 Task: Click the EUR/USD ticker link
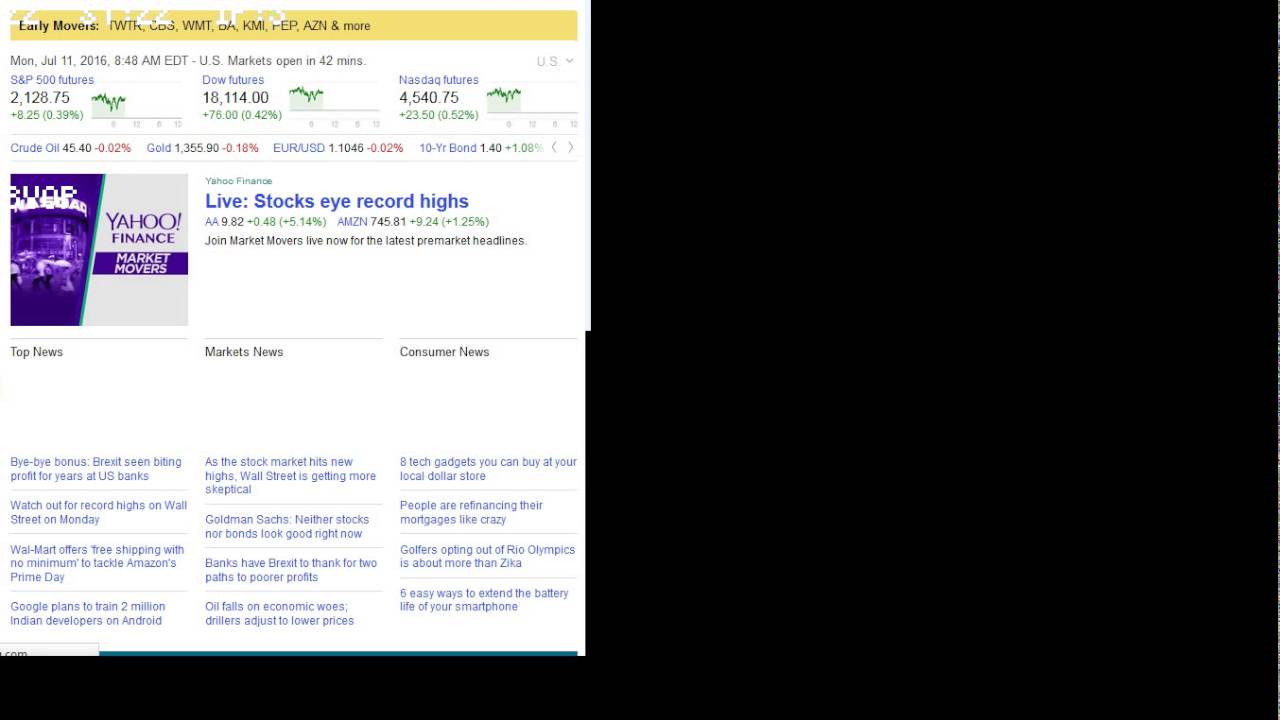pyautogui.click(x=299, y=148)
